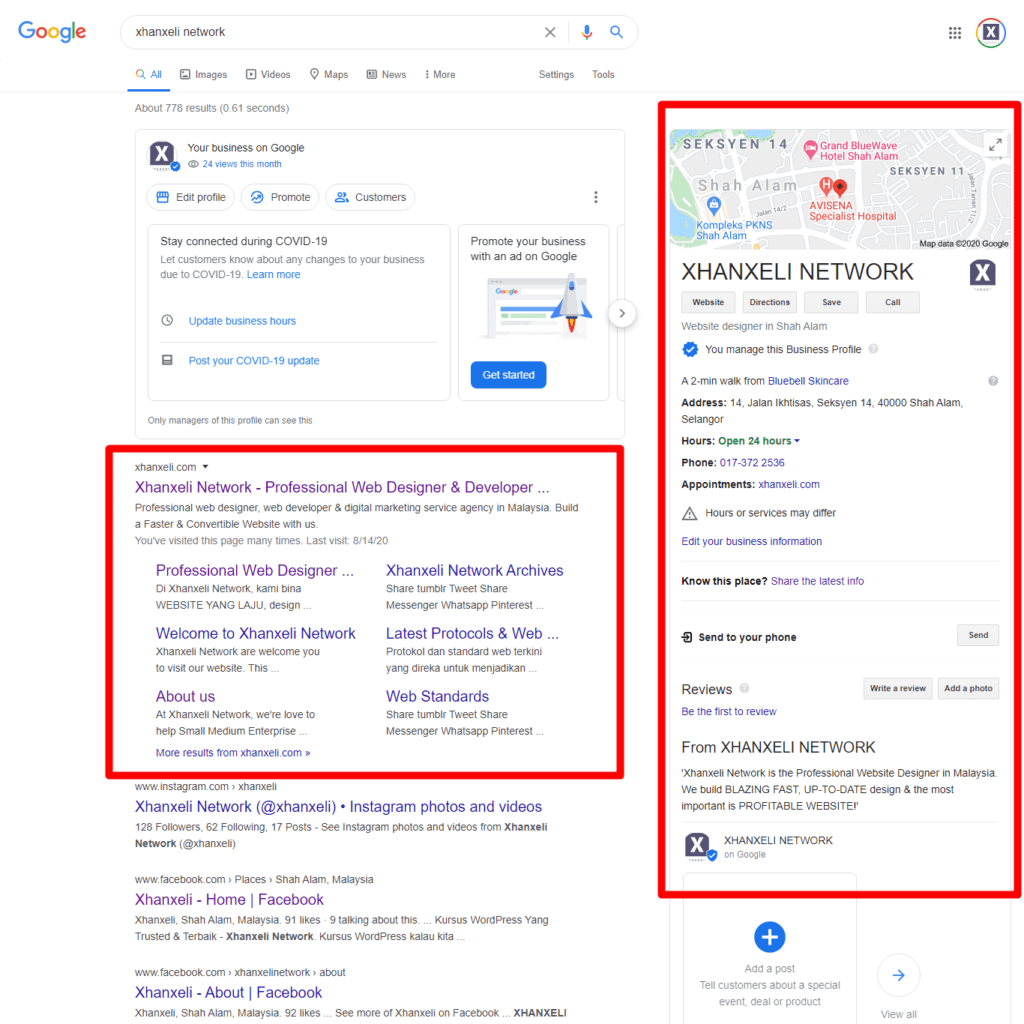
Task: Click the Shah Alam map thumbnail
Action: point(840,189)
